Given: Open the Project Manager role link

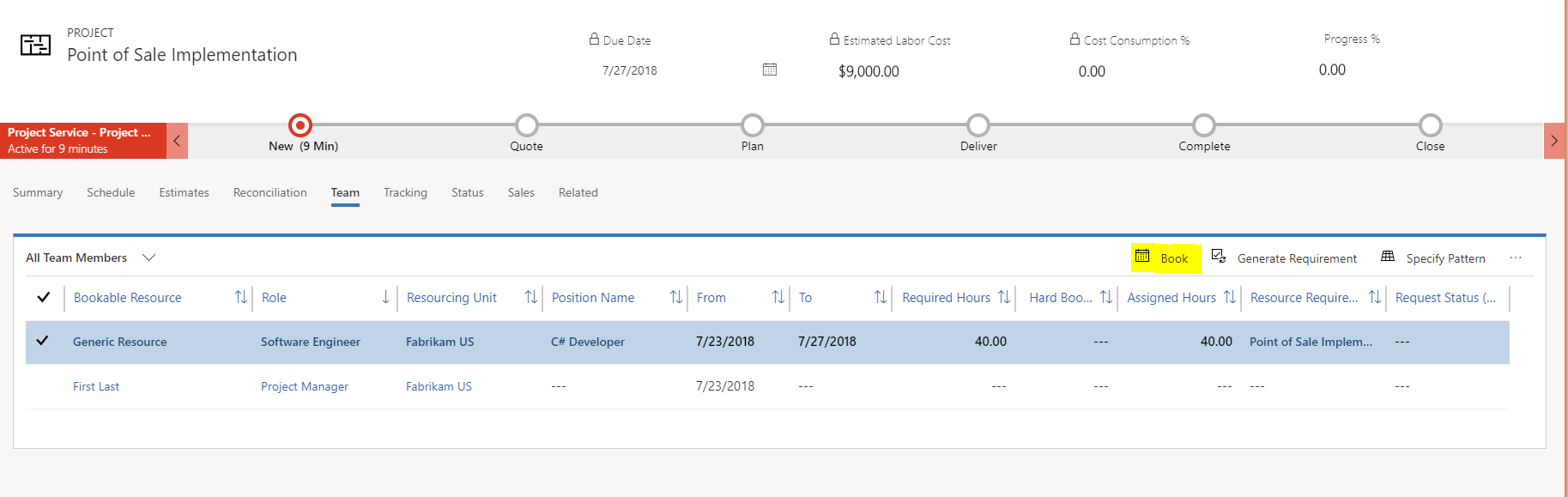Looking at the screenshot, I should [305, 387].
